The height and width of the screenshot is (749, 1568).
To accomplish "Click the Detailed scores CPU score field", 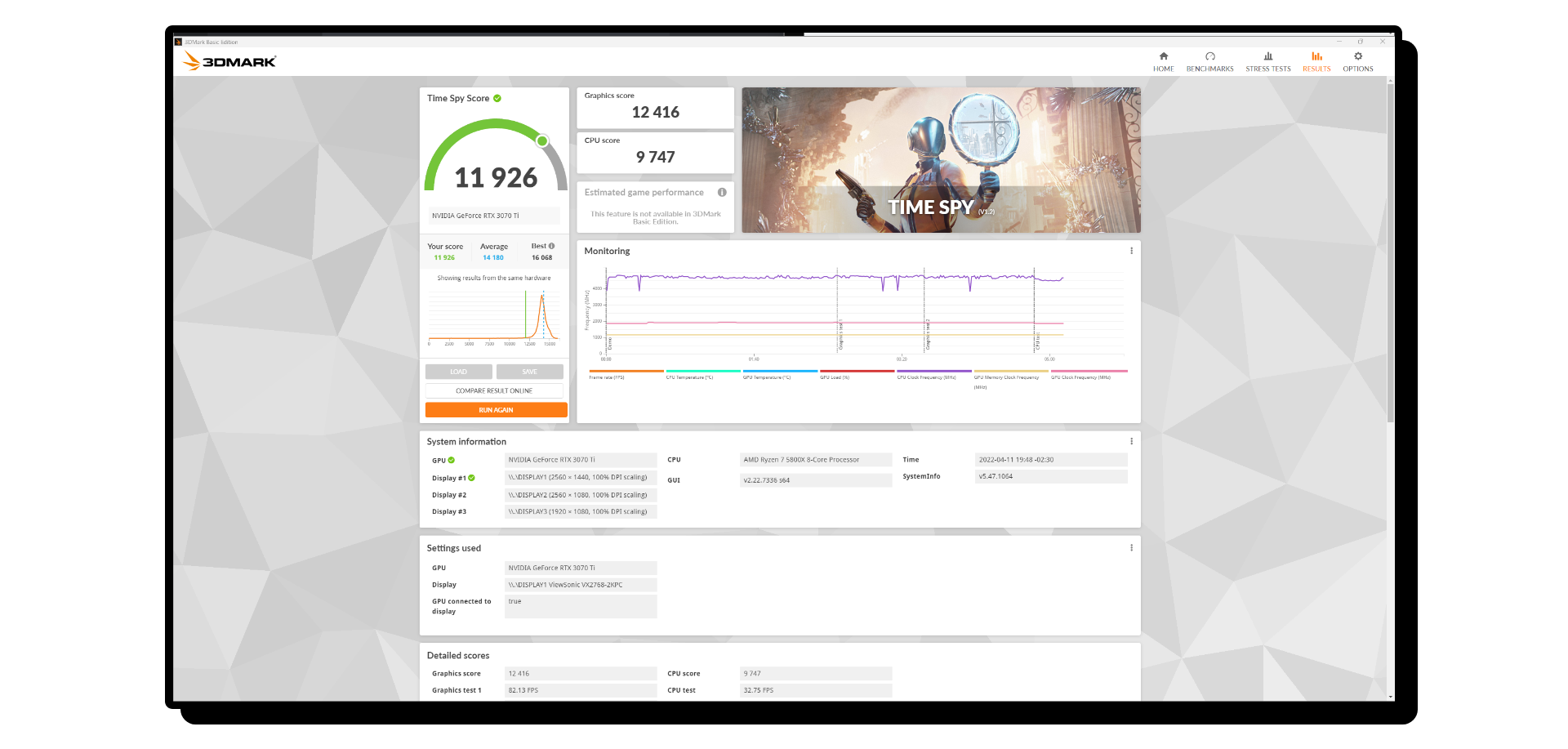I will pyautogui.click(x=816, y=674).
